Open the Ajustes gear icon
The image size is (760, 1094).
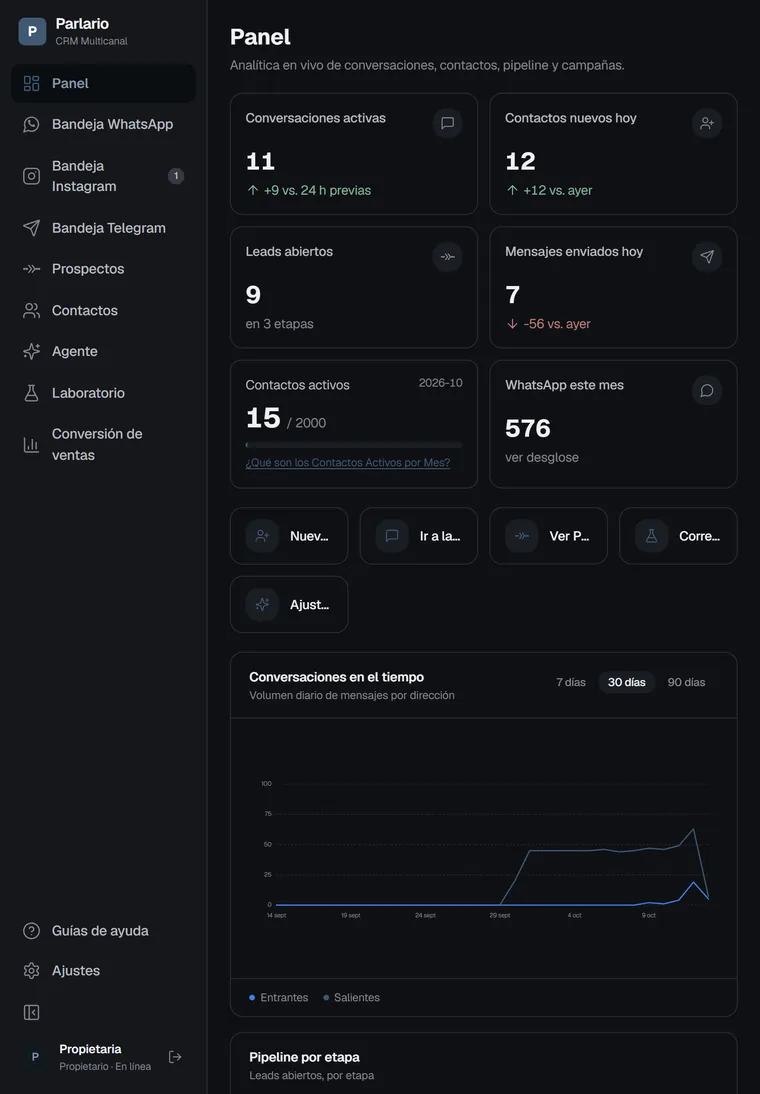[x=31, y=971]
